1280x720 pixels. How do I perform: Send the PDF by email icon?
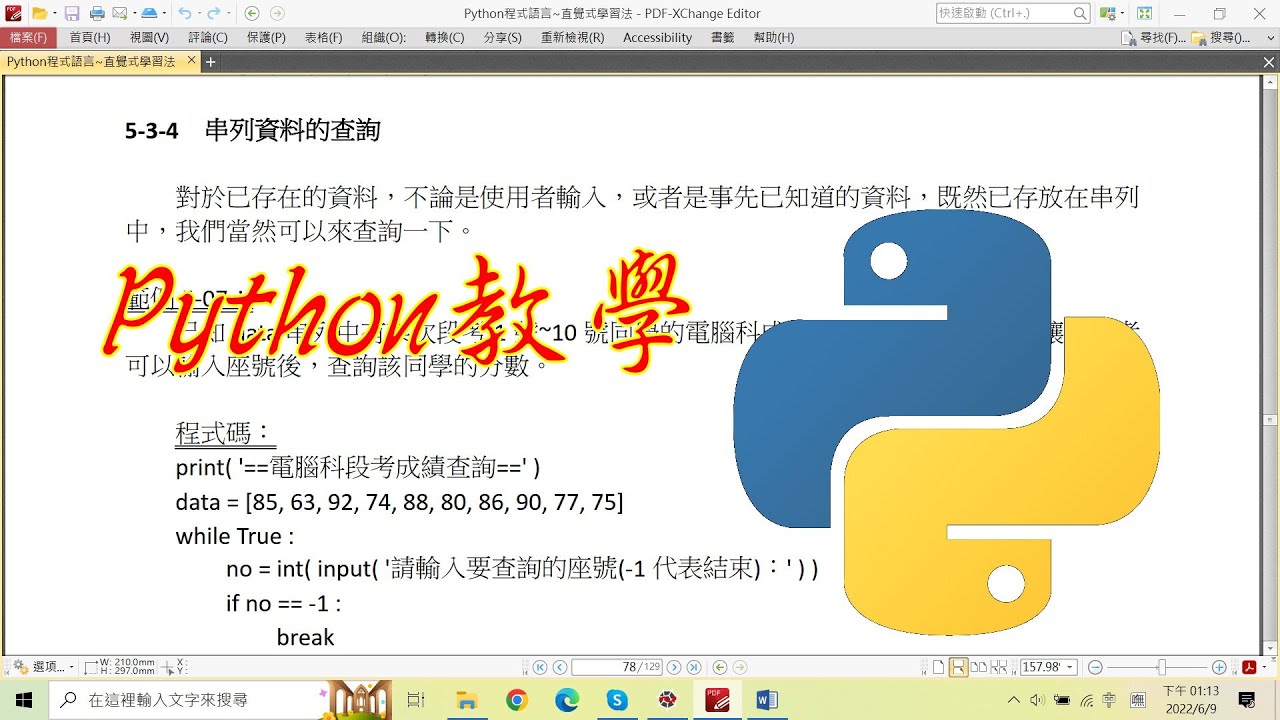[x=119, y=13]
